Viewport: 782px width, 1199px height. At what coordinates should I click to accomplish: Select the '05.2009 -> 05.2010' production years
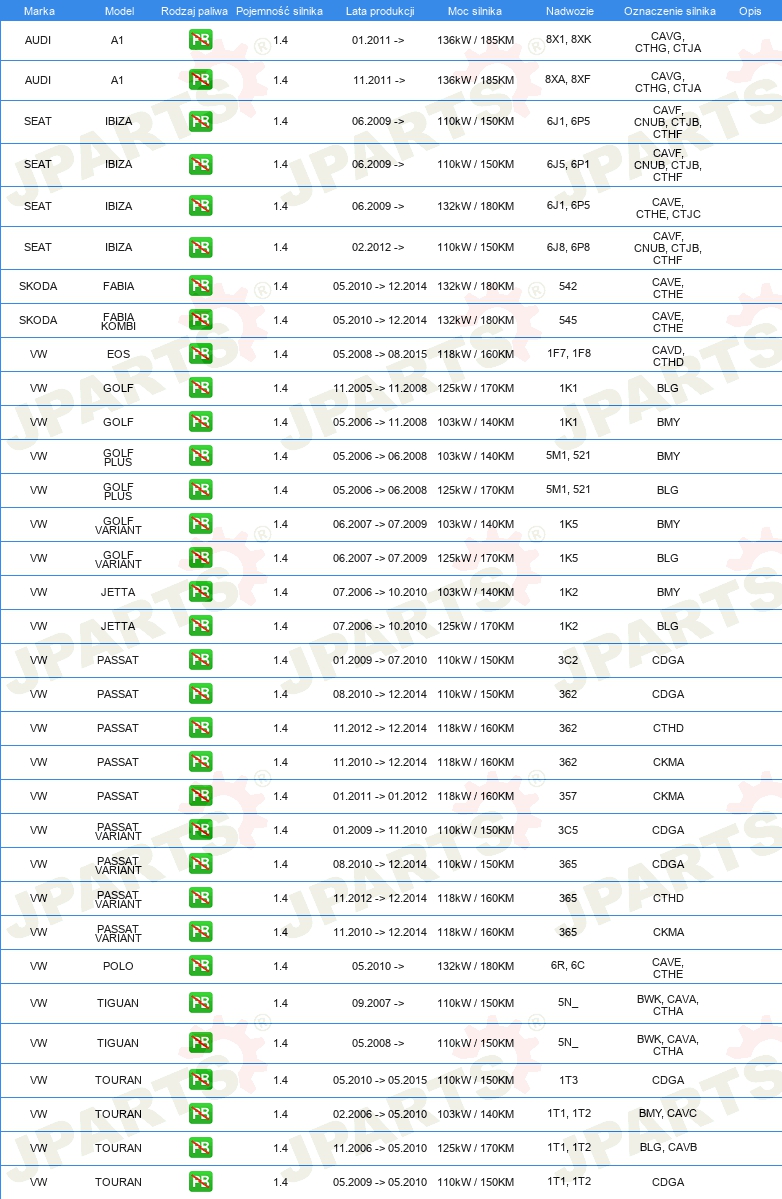point(380,1181)
